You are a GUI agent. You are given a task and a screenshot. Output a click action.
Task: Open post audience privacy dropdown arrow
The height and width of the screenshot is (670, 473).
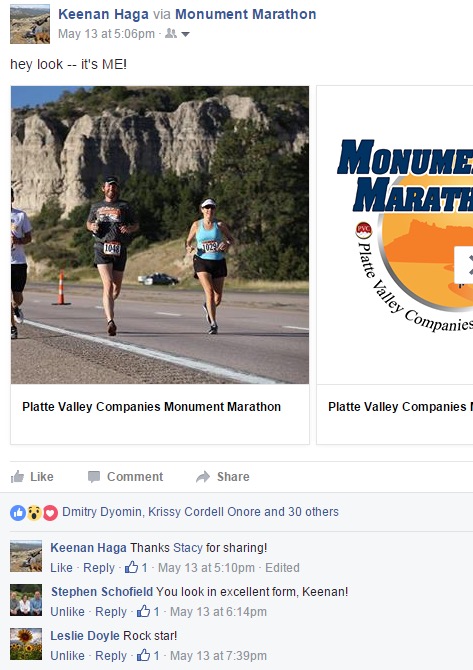[185, 34]
